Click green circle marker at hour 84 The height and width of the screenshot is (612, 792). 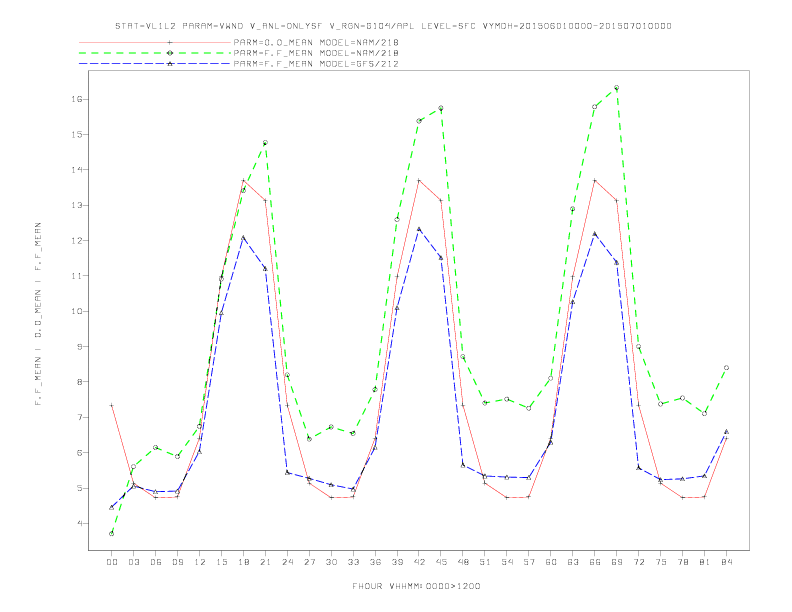coord(726,368)
